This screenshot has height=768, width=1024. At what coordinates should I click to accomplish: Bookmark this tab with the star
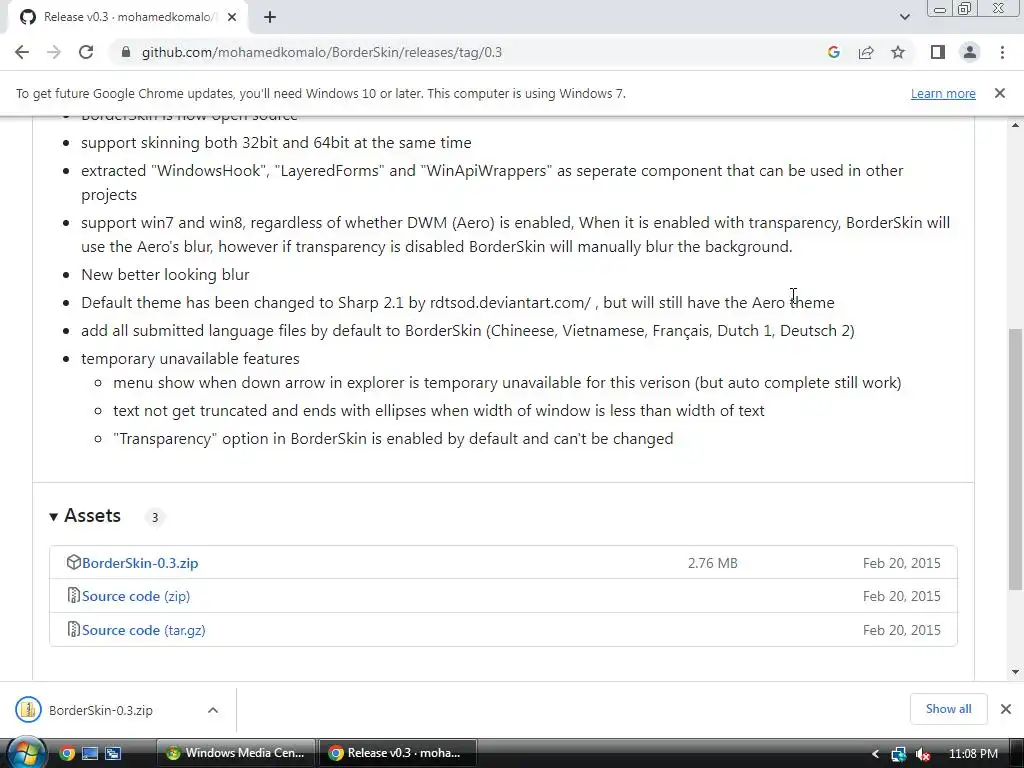pos(898,52)
